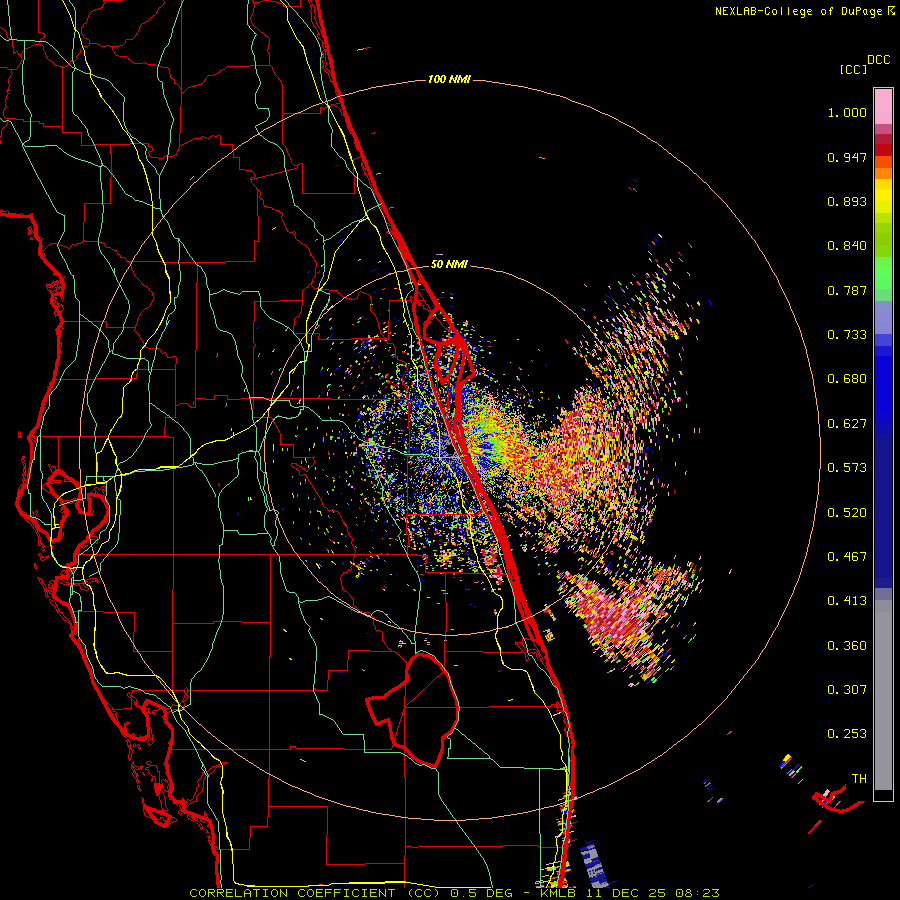The image size is (900, 900).
Task: Click the 0.467 scale value
Action: [x=847, y=557]
